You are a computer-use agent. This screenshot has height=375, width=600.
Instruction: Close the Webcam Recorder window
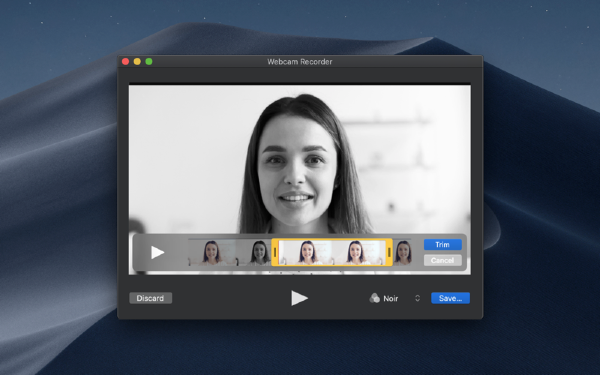tap(126, 62)
